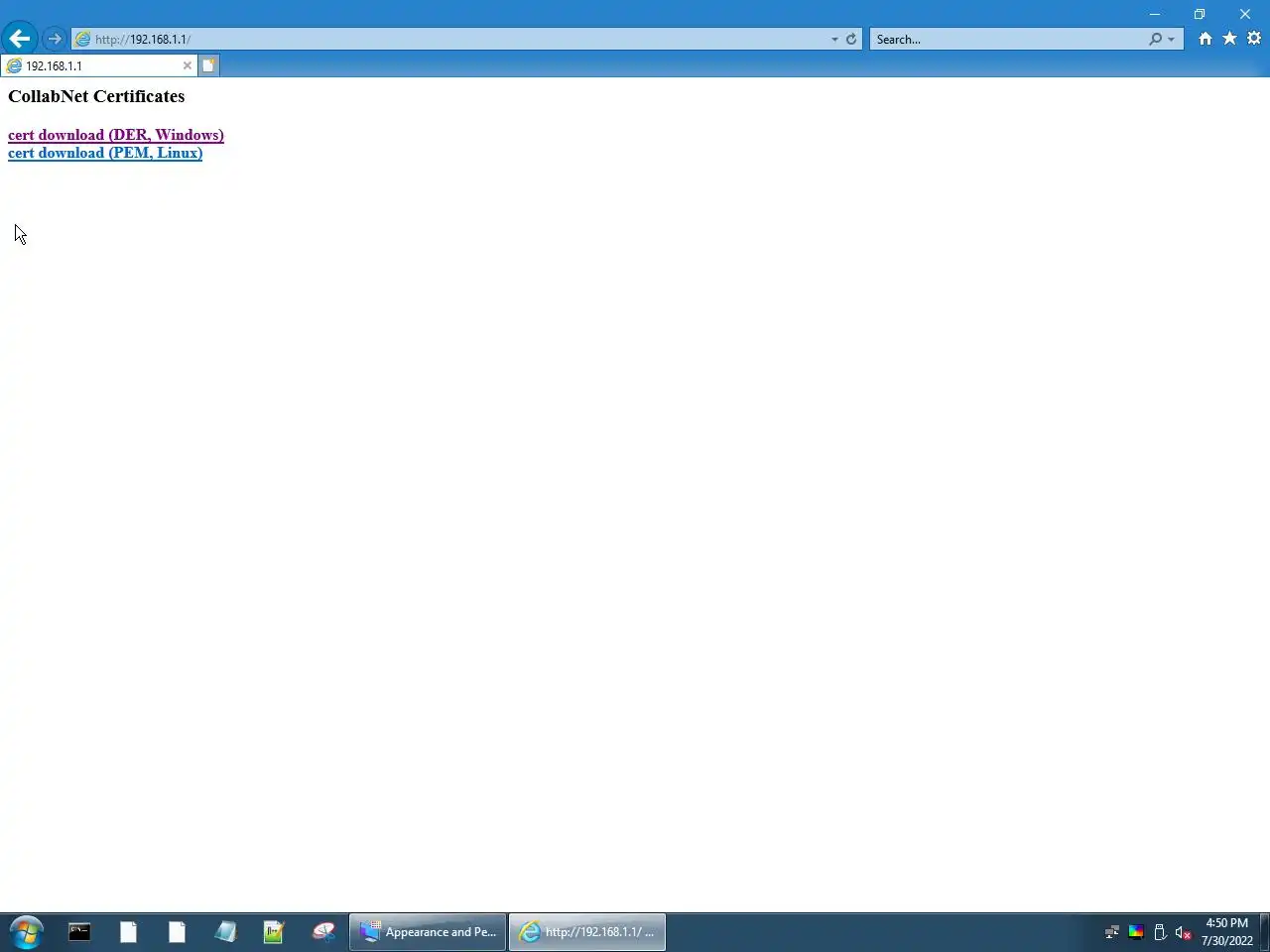This screenshot has width=1270, height=952.
Task: Launch Command Prompt from the taskbar
Action: 79,932
